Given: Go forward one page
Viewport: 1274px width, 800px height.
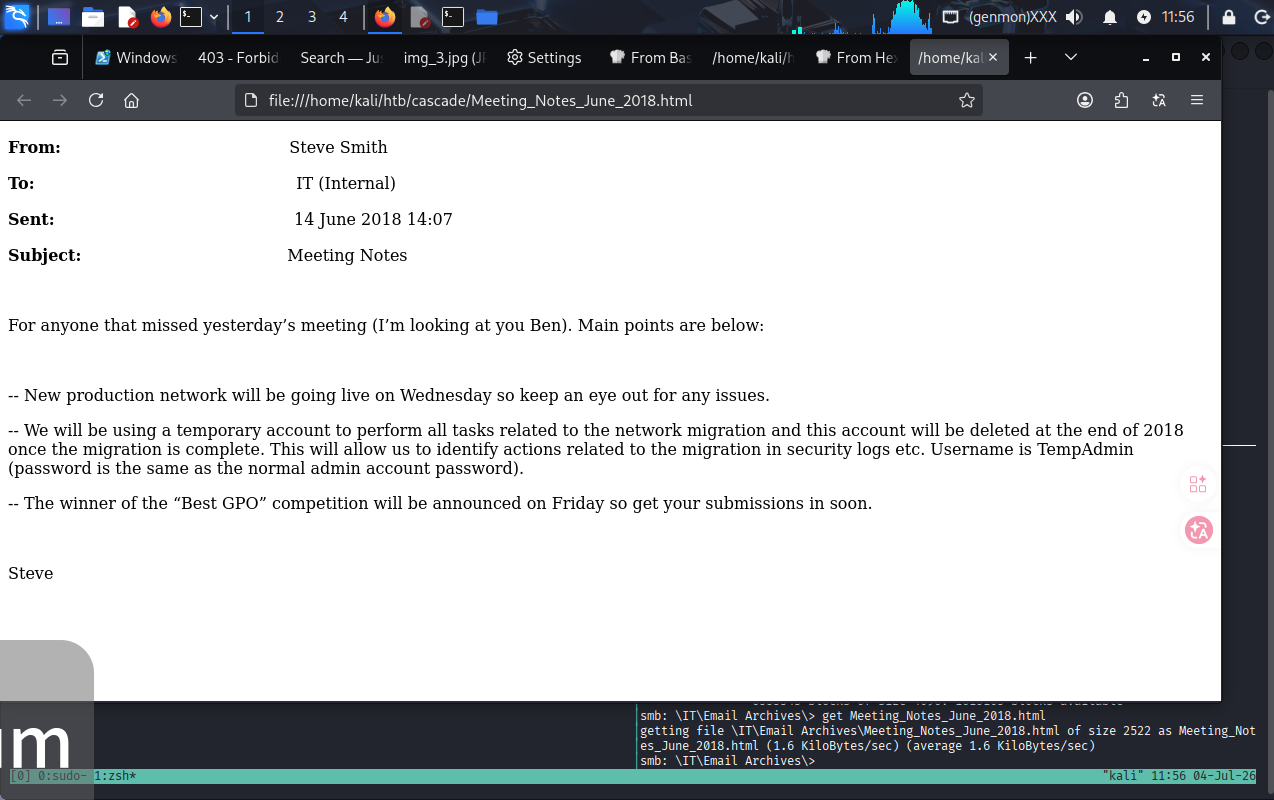Looking at the screenshot, I should (x=60, y=100).
